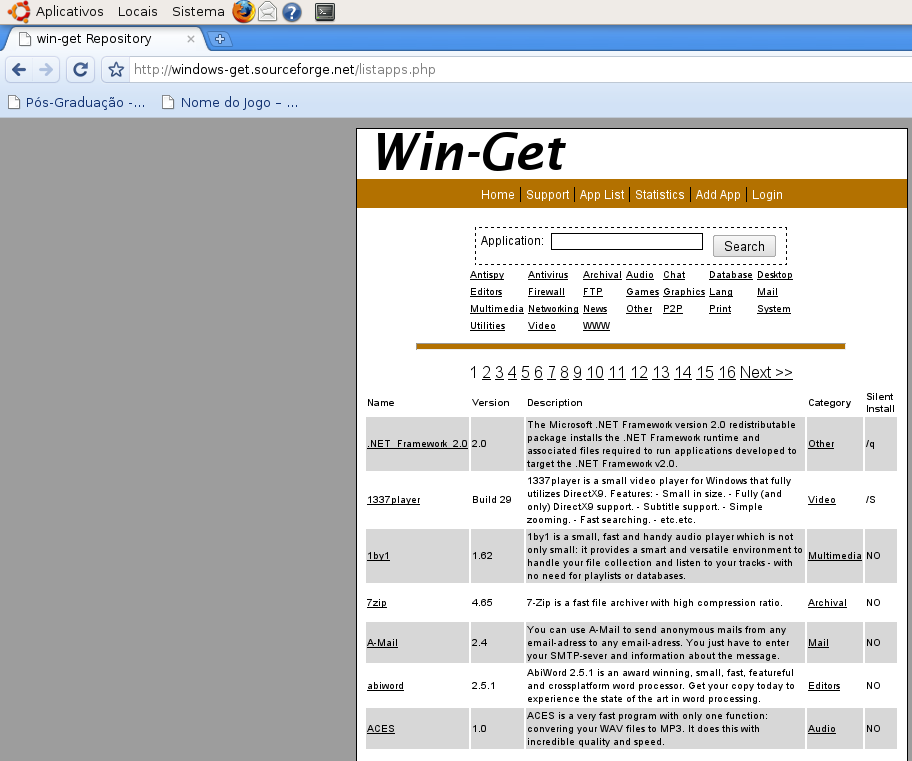912x761 pixels.
Task: Click the Win-Get logo heading
Action: coord(470,152)
